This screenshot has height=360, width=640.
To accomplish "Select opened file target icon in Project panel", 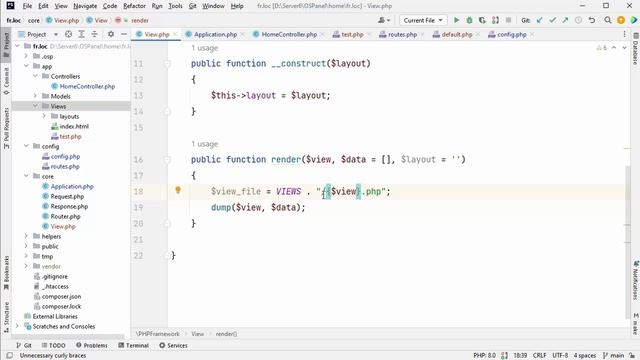I will click(x=69, y=34).
